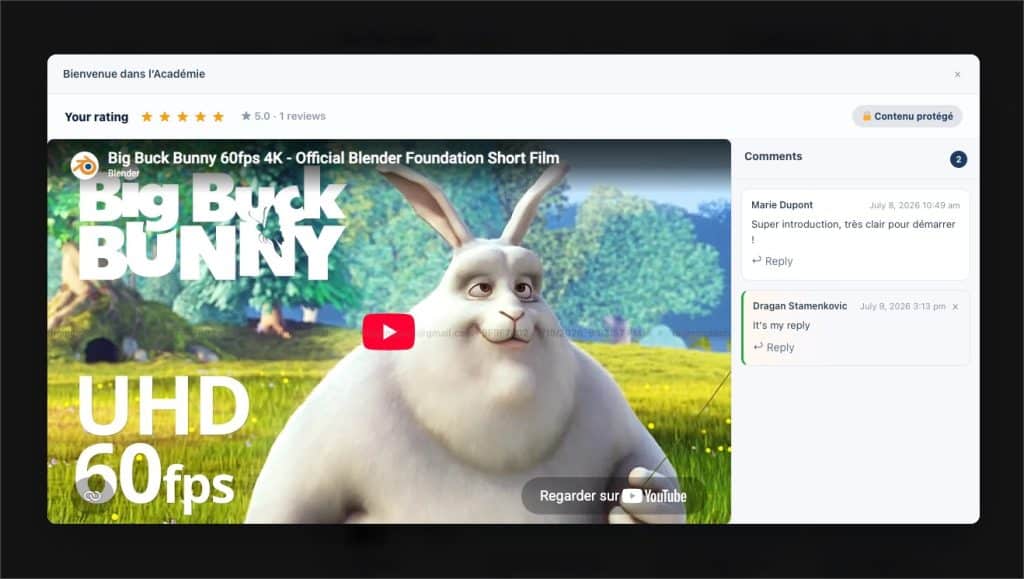Open Regarder sur YouTube link

[x=613, y=496]
